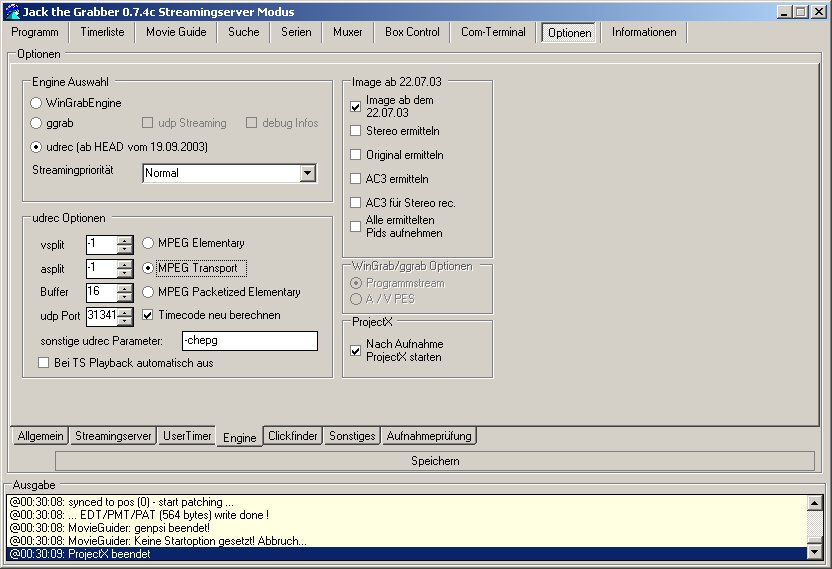832x569 pixels.
Task: Switch to the Clickfinder sub-tab
Action: pyautogui.click(x=293, y=436)
